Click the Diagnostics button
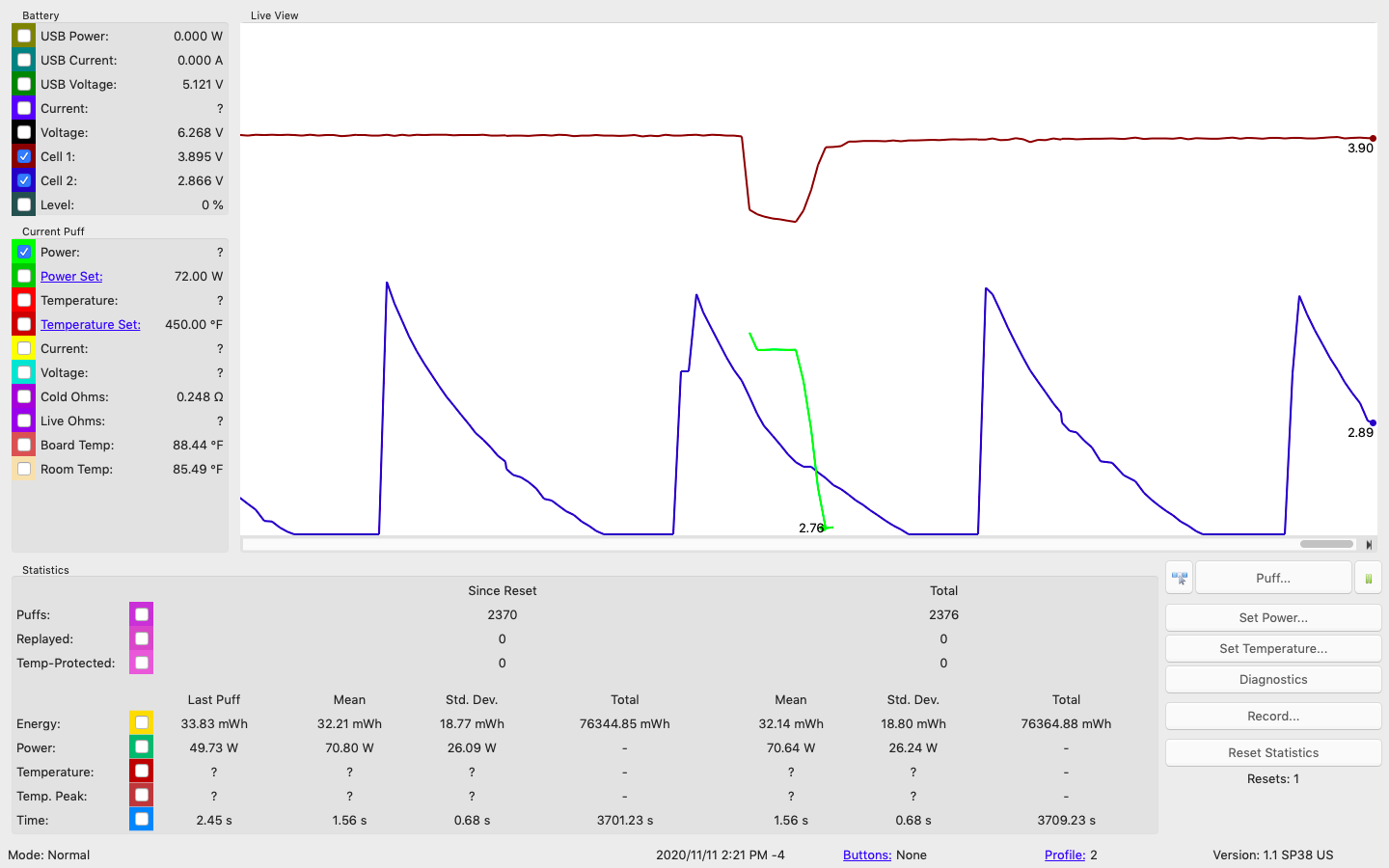The width and height of the screenshot is (1389, 868). (x=1273, y=679)
